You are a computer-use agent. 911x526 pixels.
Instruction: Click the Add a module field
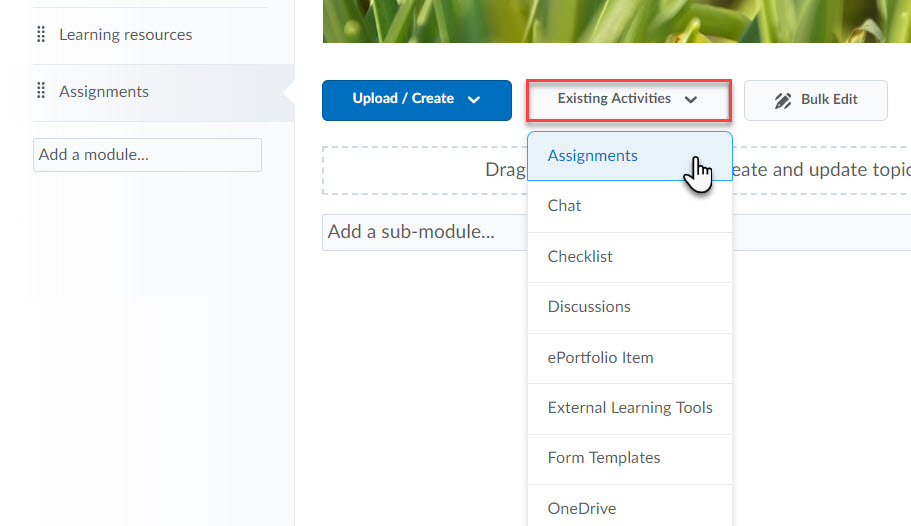pyautogui.click(x=148, y=155)
